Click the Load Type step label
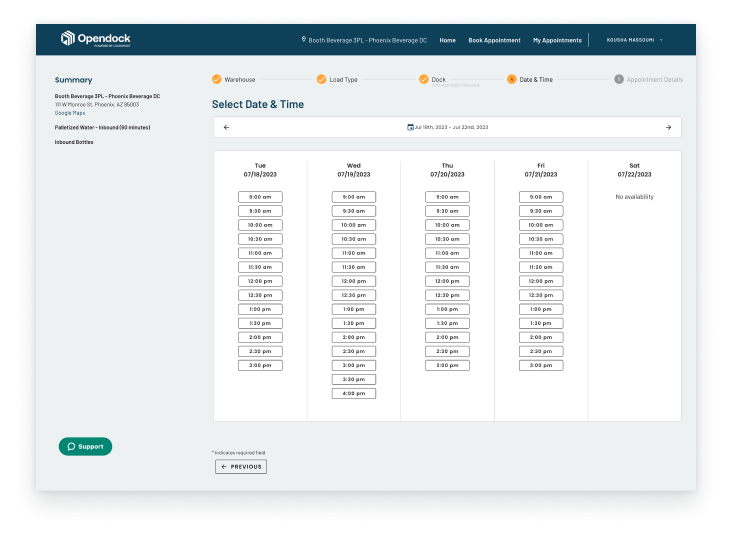The image size is (732, 539). click(344, 80)
